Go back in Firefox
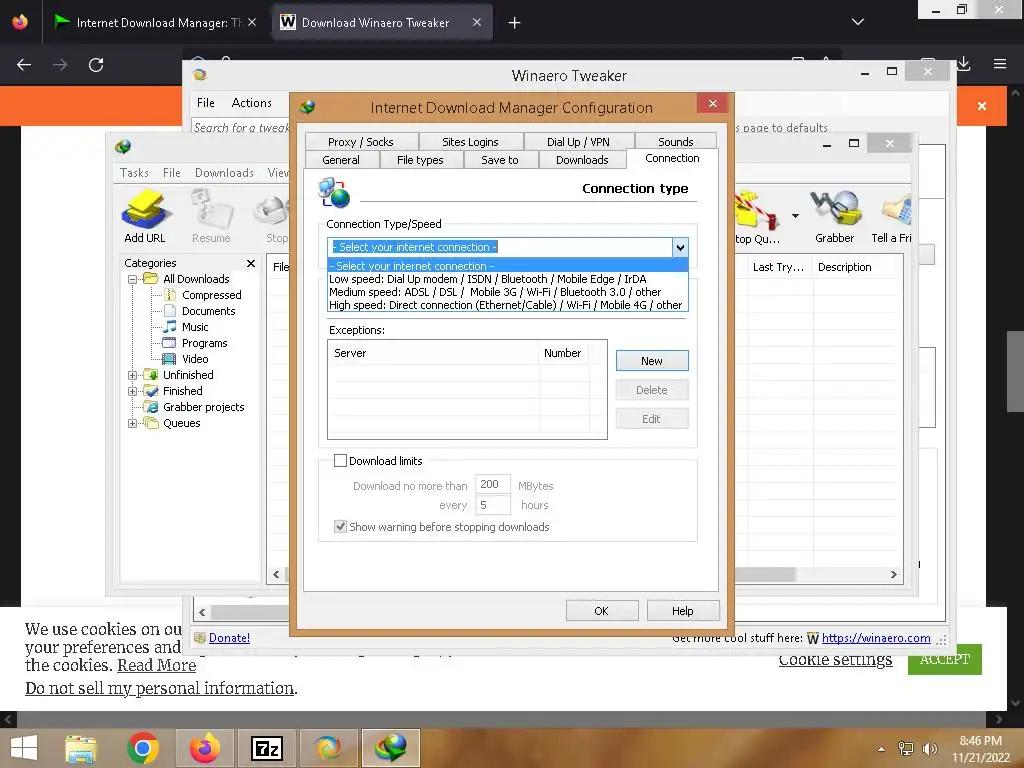This screenshot has width=1024, height=768. click(24, 65)
